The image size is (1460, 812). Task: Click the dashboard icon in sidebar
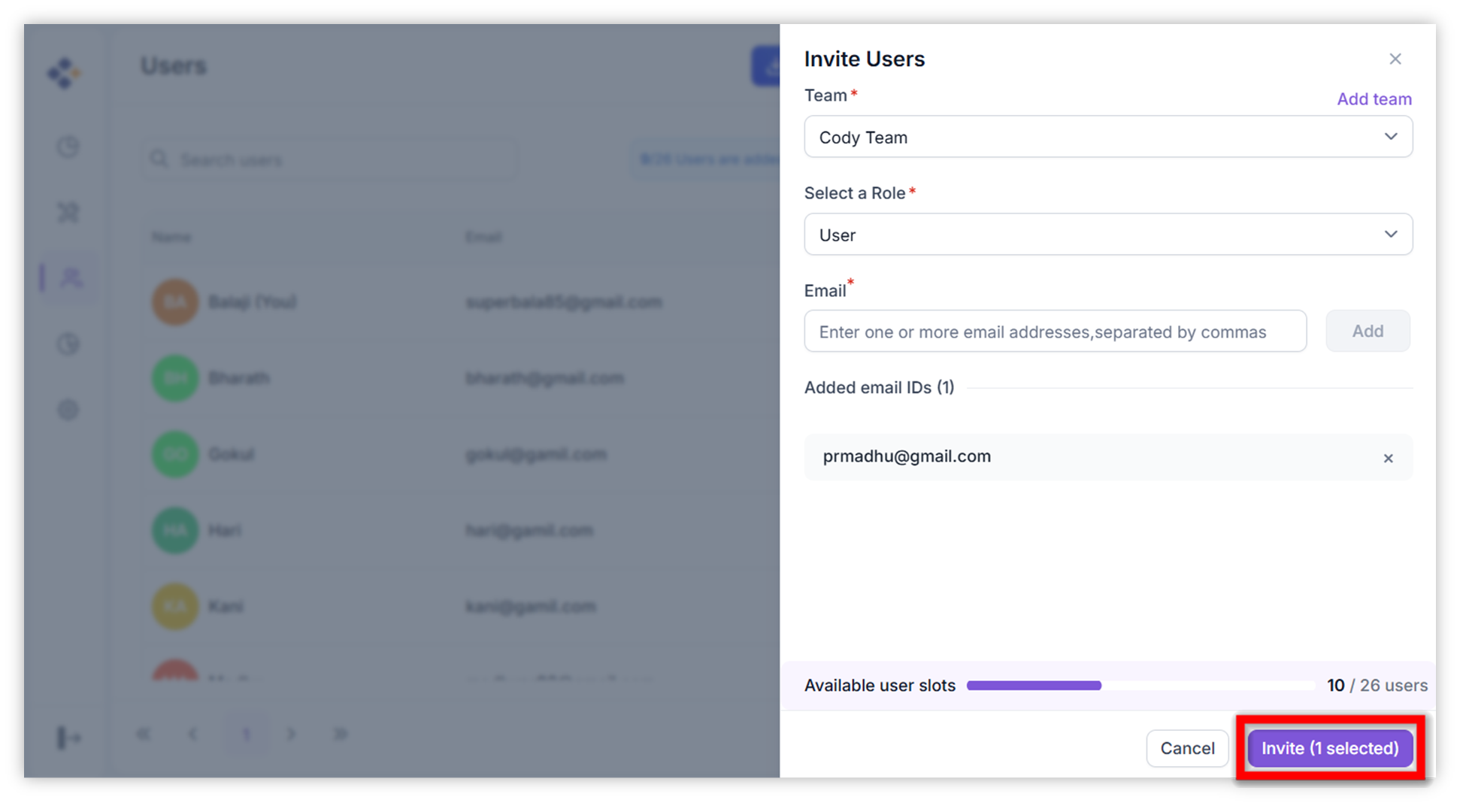pos(68,147)
